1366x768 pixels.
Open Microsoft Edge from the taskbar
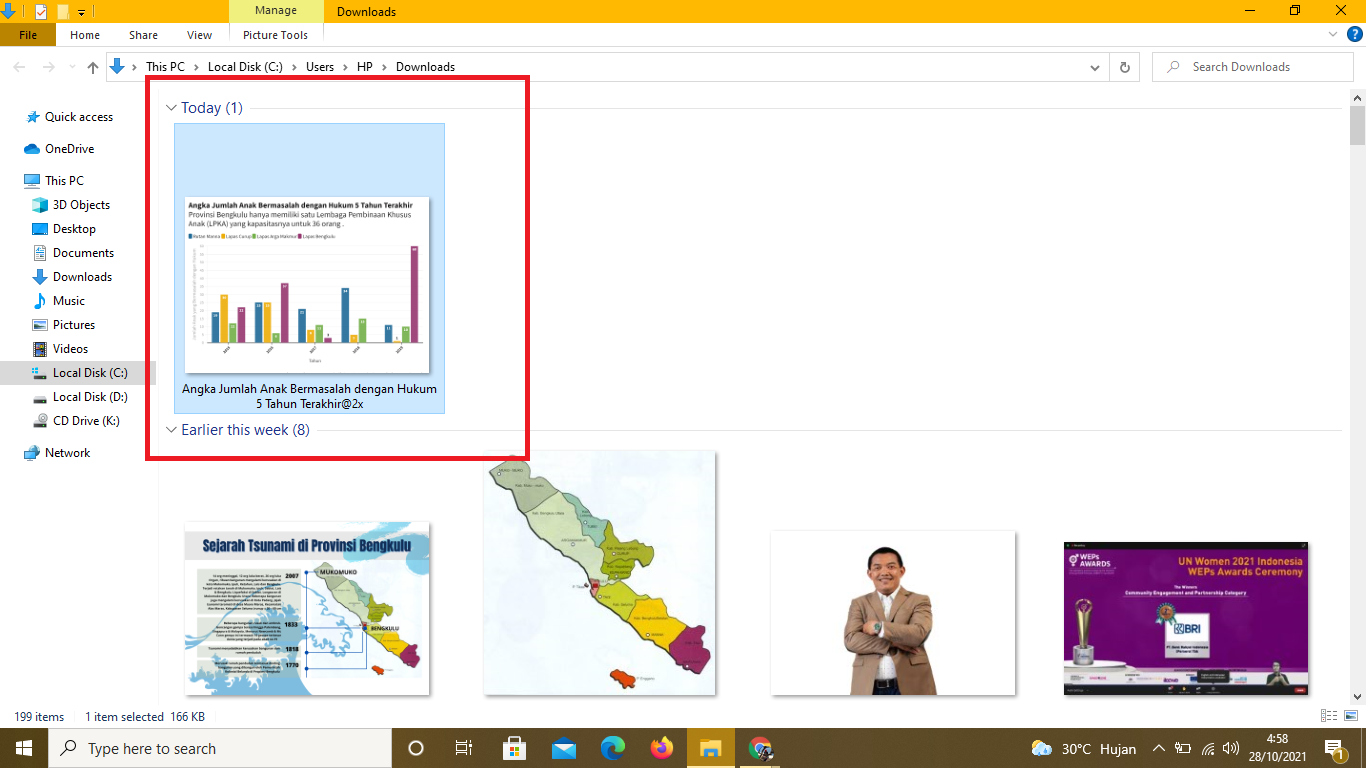(613, 748)
